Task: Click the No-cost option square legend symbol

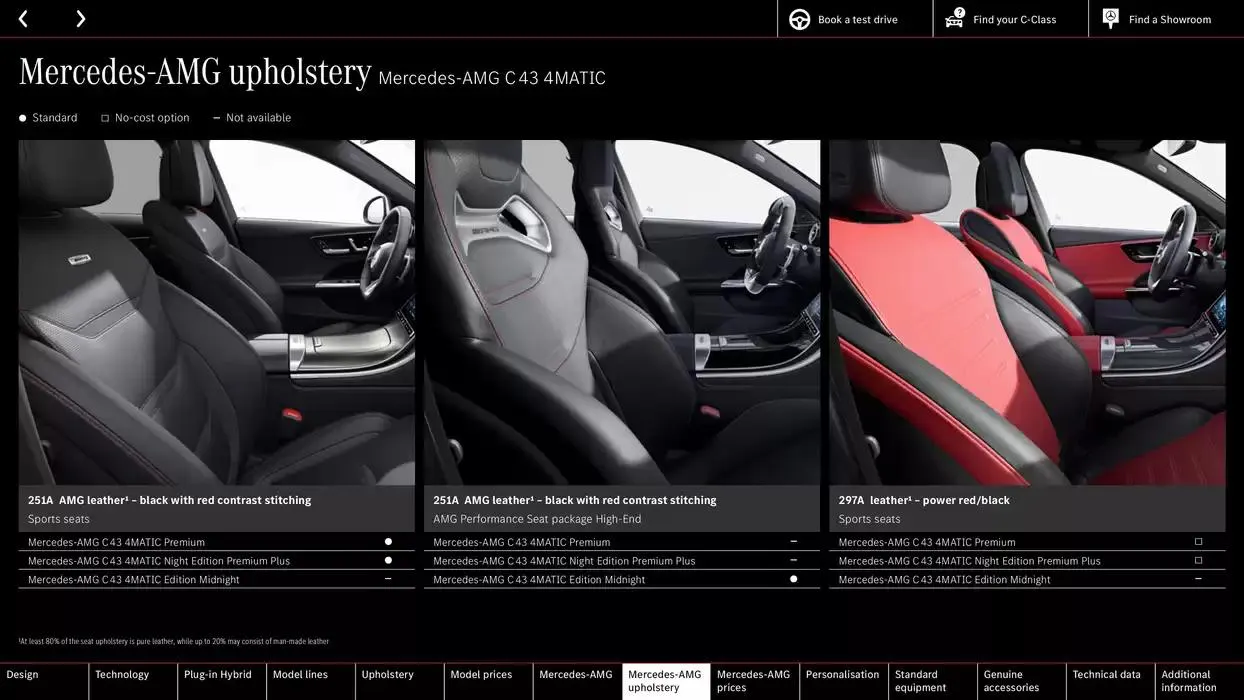Action: pos(104,117)
